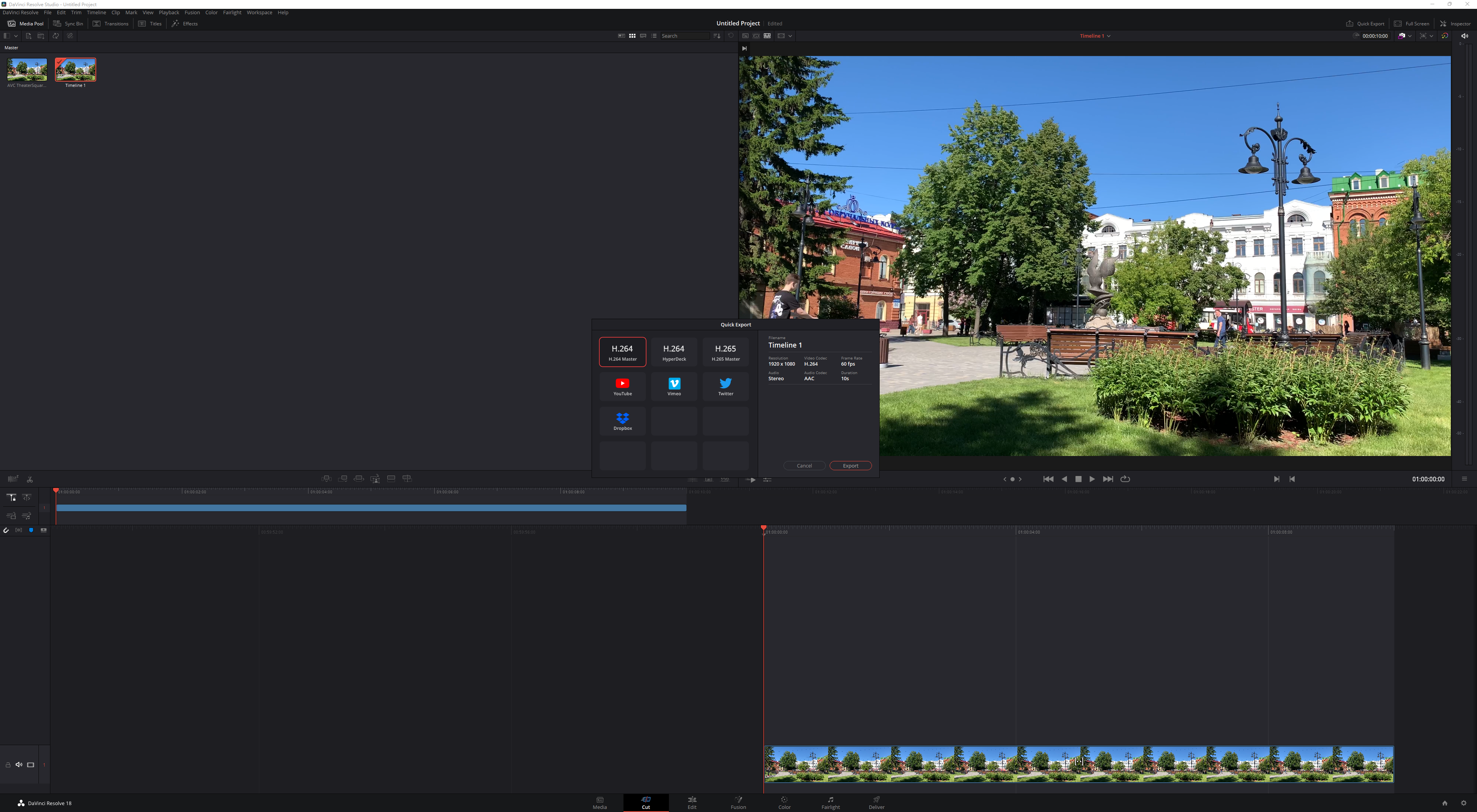Pick the Twitter export option
The width and height of the screenshot is (1477, 812).
coord(725,387)
